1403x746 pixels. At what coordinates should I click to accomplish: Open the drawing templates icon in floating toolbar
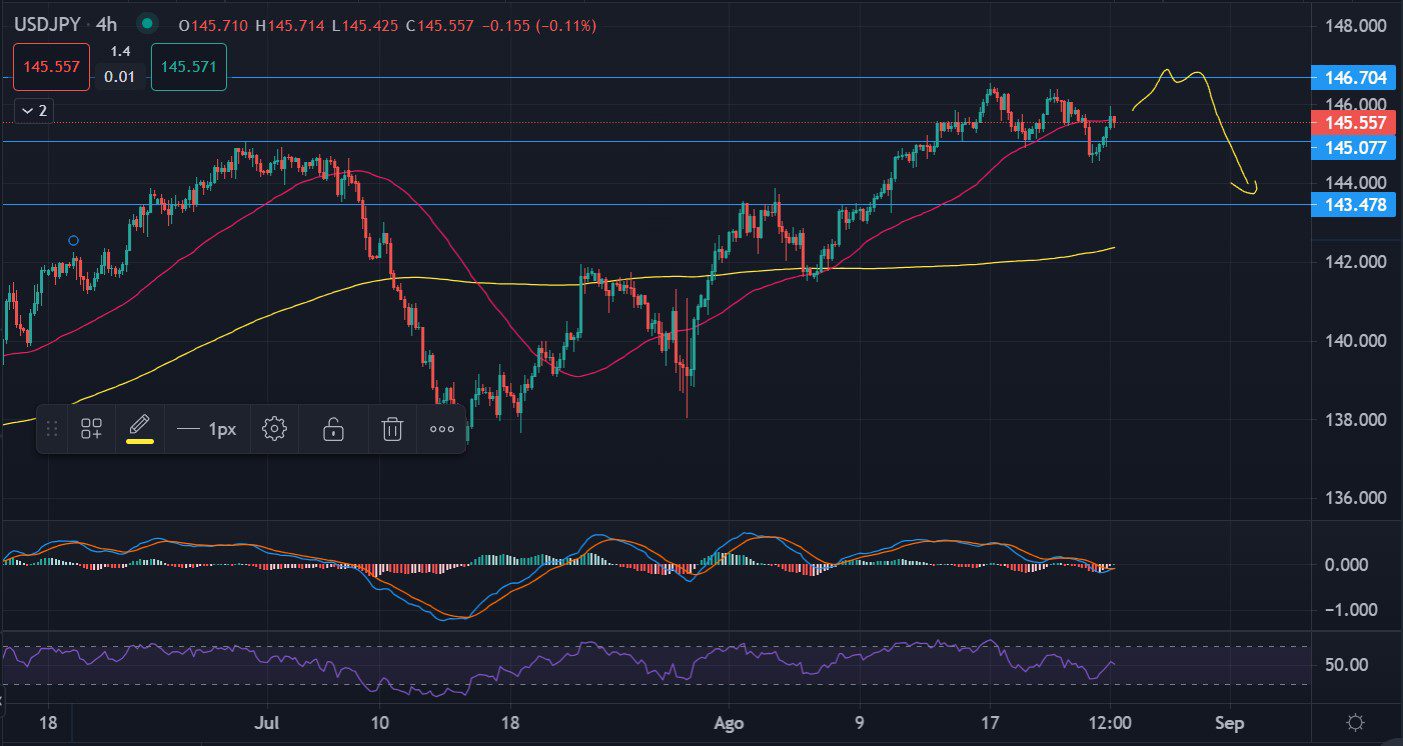[91, 429]
